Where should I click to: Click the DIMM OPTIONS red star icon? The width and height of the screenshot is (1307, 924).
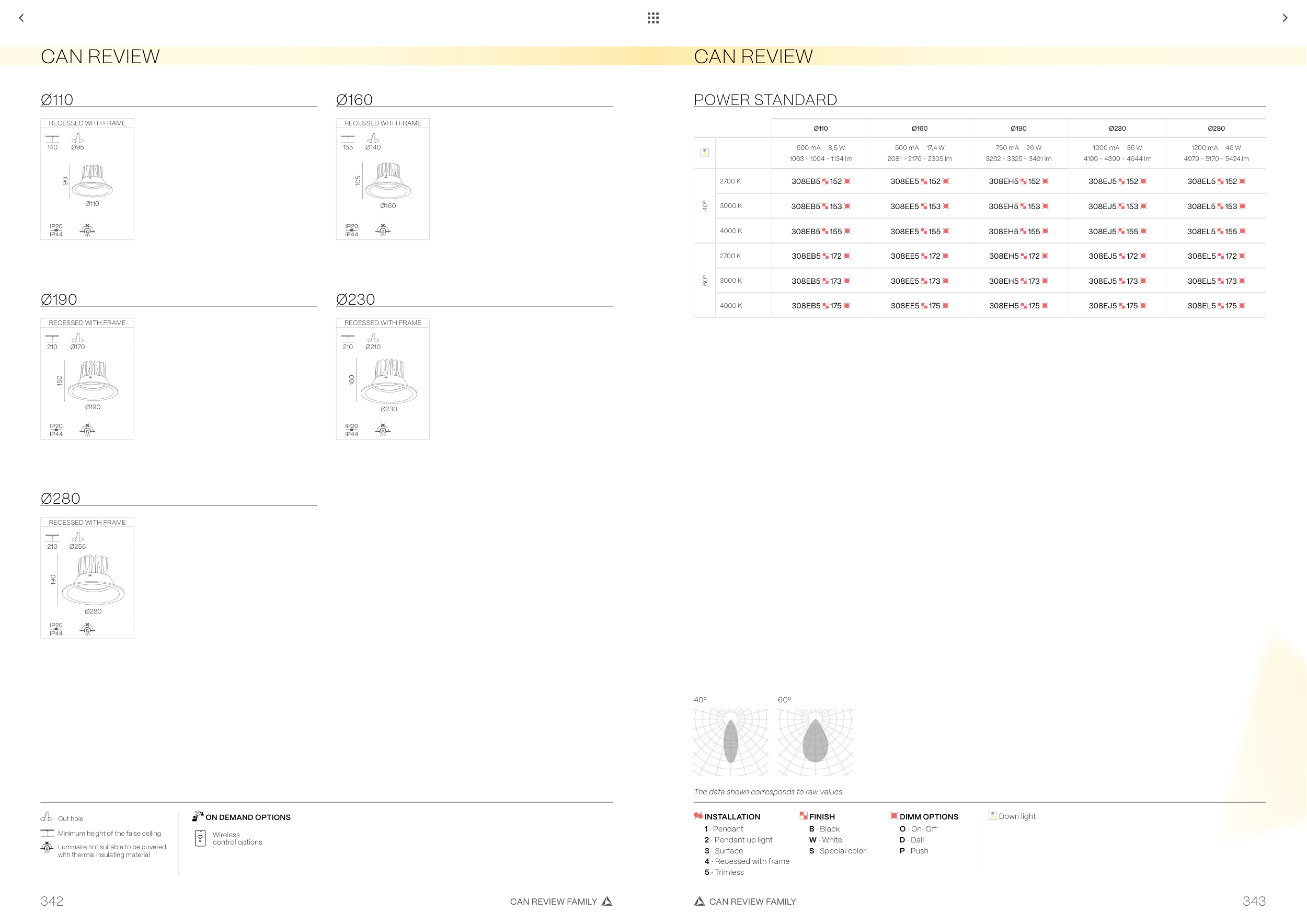click(893, 816)
